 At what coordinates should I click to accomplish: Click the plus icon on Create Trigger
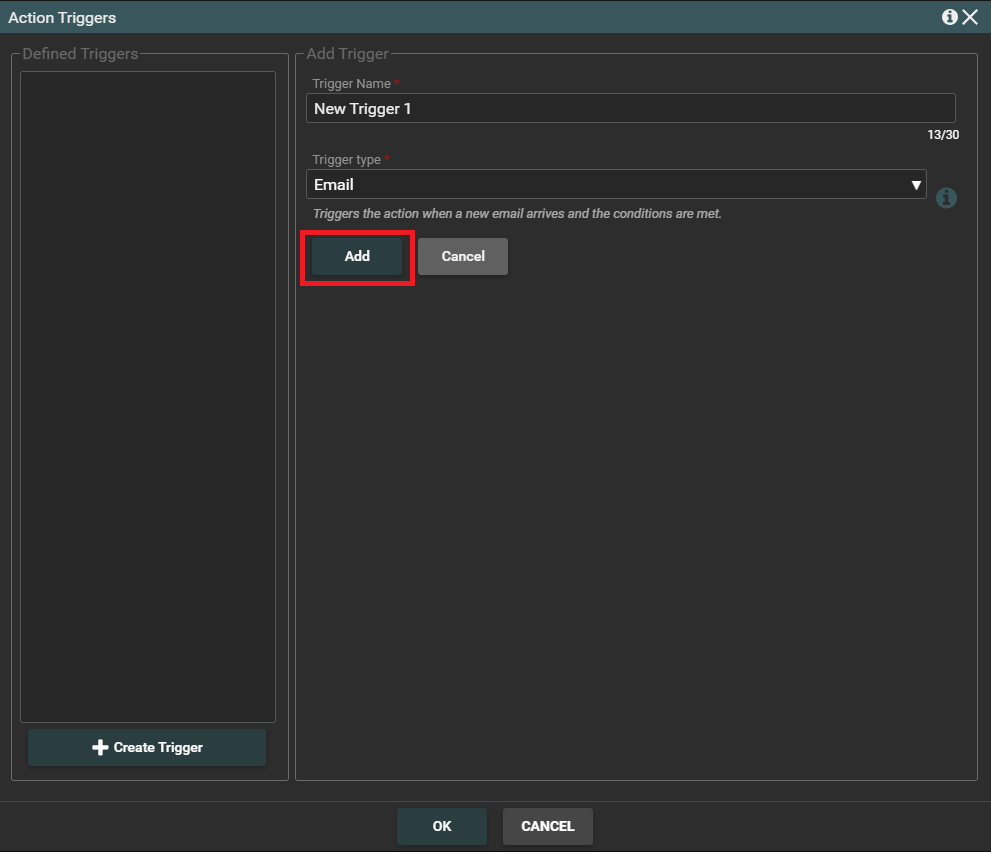(x=100, y=747)
